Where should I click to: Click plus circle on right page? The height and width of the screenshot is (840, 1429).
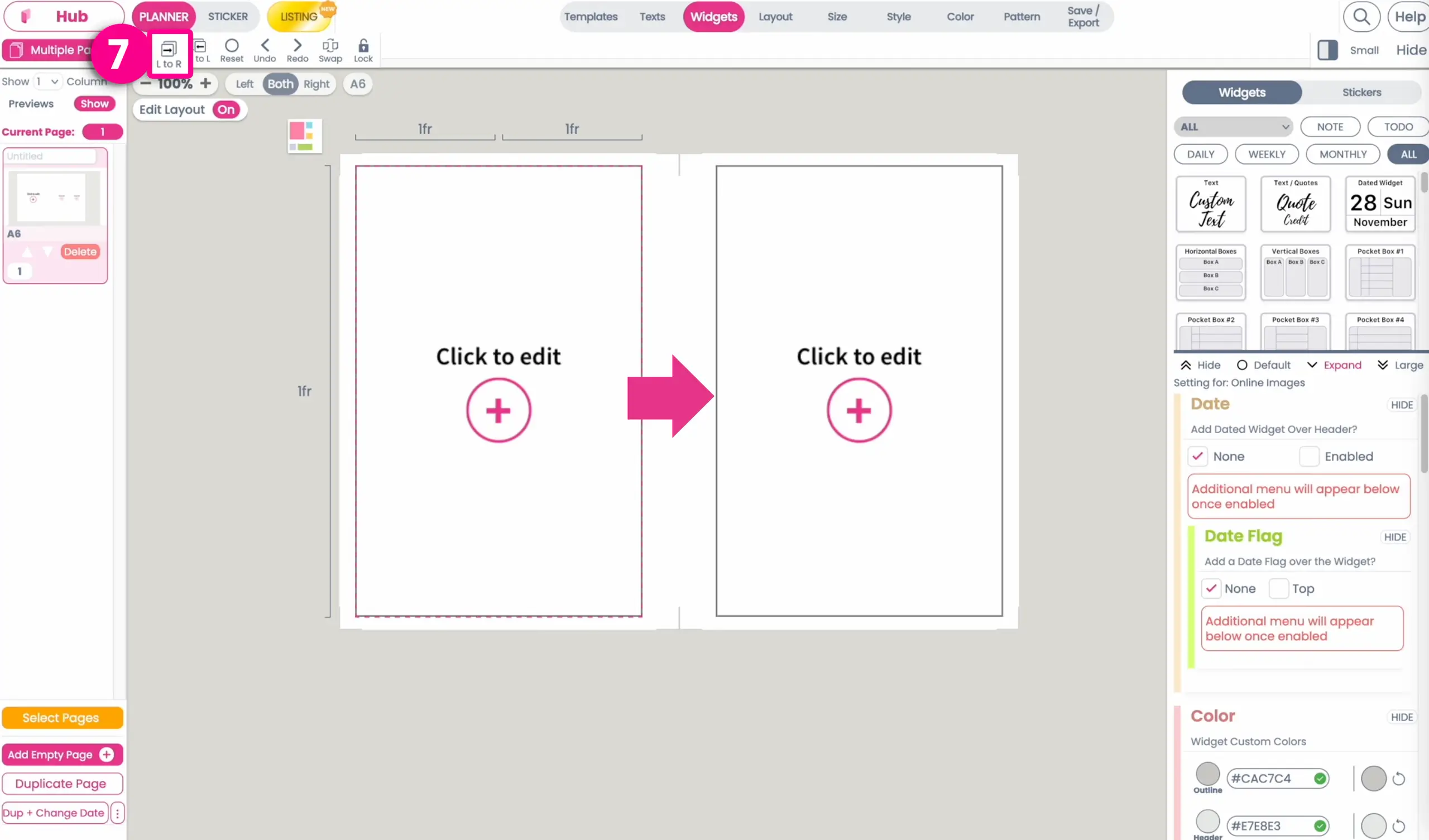(x=859, y=410)
